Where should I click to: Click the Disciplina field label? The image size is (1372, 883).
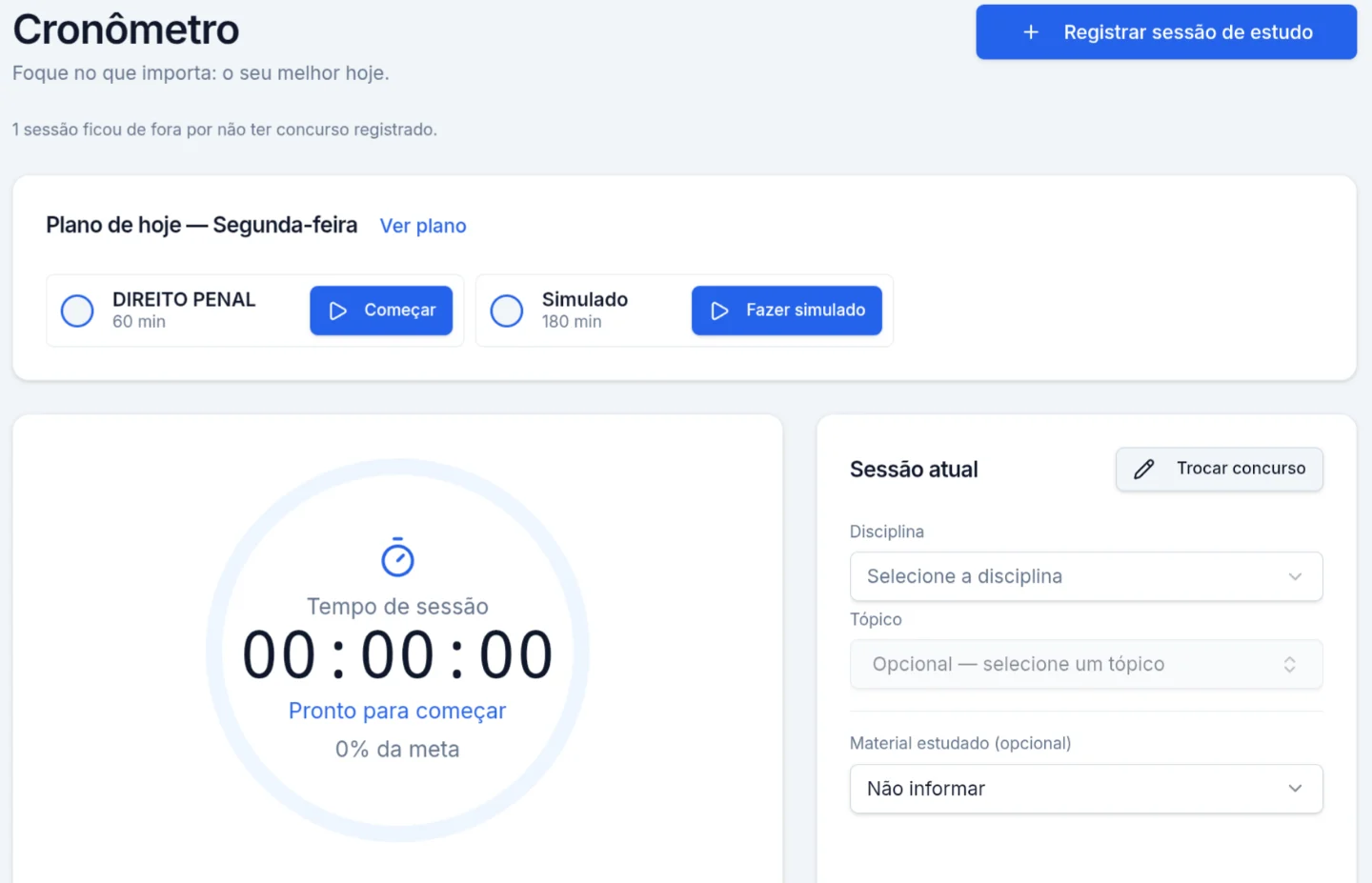click(x=887, y=532)
